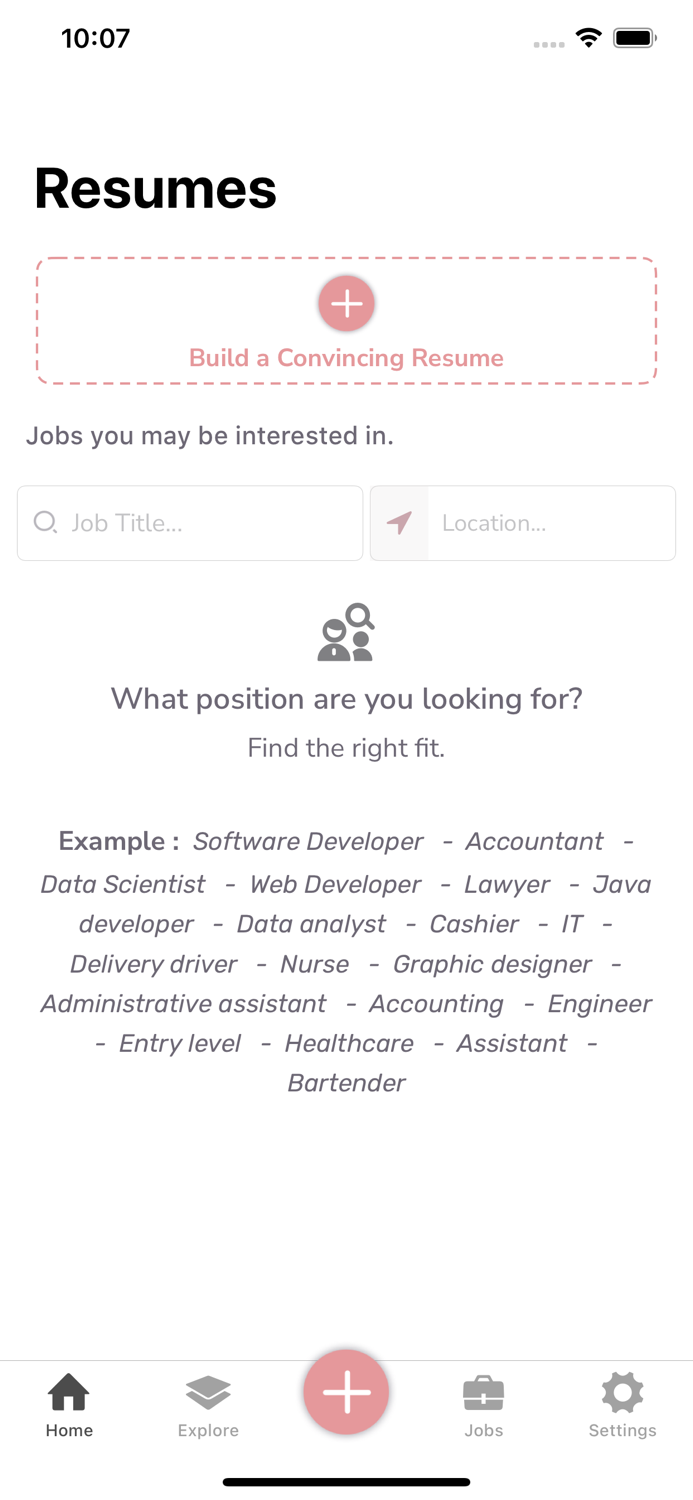693x1500 pixels.
Task: Click the 'Graphic designer' example suggestion
Action: point(491,964)
